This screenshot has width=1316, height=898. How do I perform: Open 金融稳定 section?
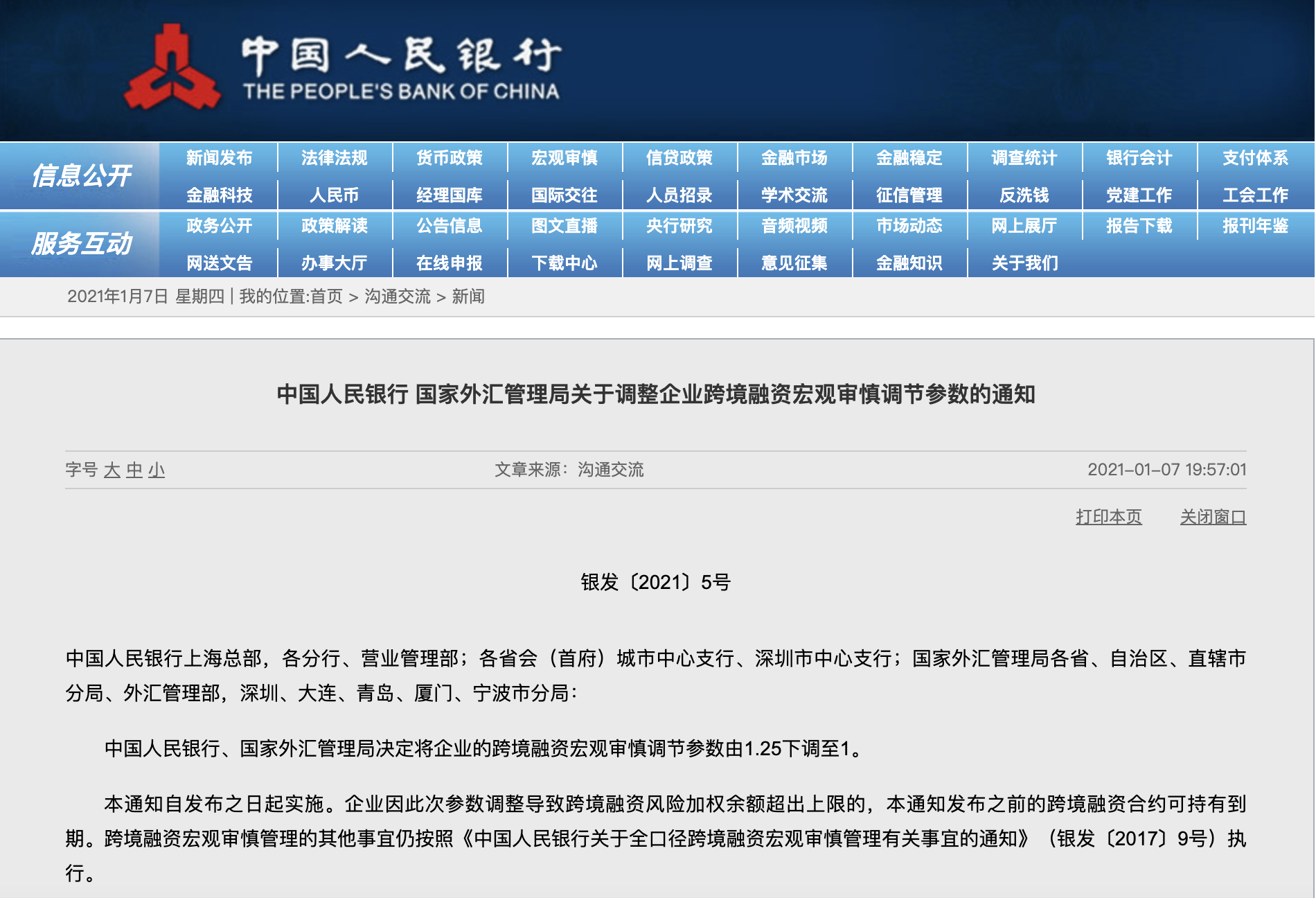tap(909, 158)
